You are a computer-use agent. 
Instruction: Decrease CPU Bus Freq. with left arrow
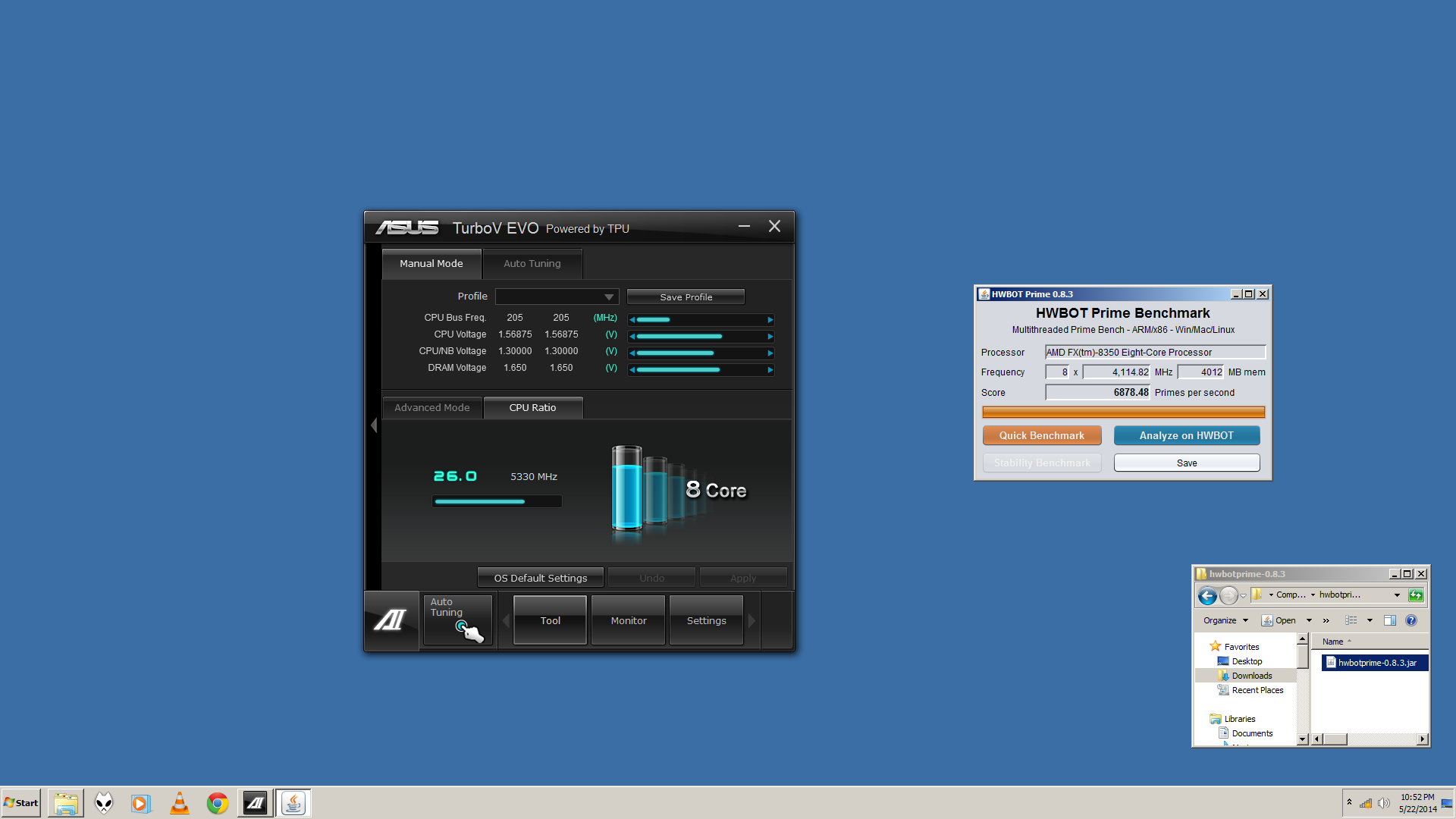tap(632, 320)
